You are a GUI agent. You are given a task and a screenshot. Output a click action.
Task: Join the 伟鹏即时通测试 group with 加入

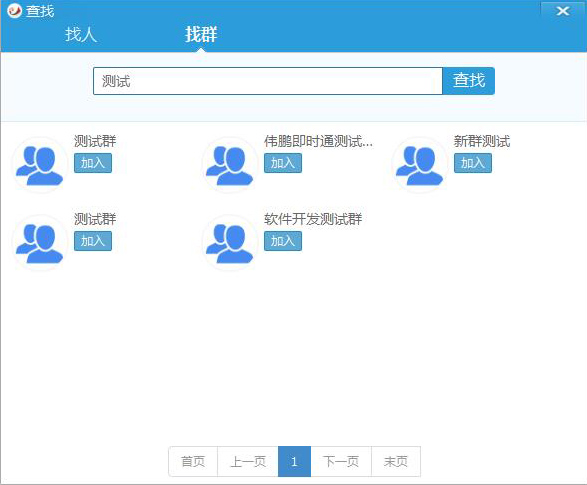click(x=283, y=163)
